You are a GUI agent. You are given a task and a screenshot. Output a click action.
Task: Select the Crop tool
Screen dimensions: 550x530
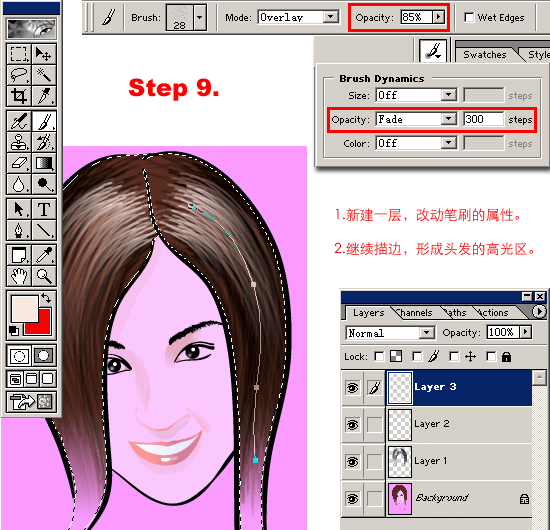tap(19, 96)
